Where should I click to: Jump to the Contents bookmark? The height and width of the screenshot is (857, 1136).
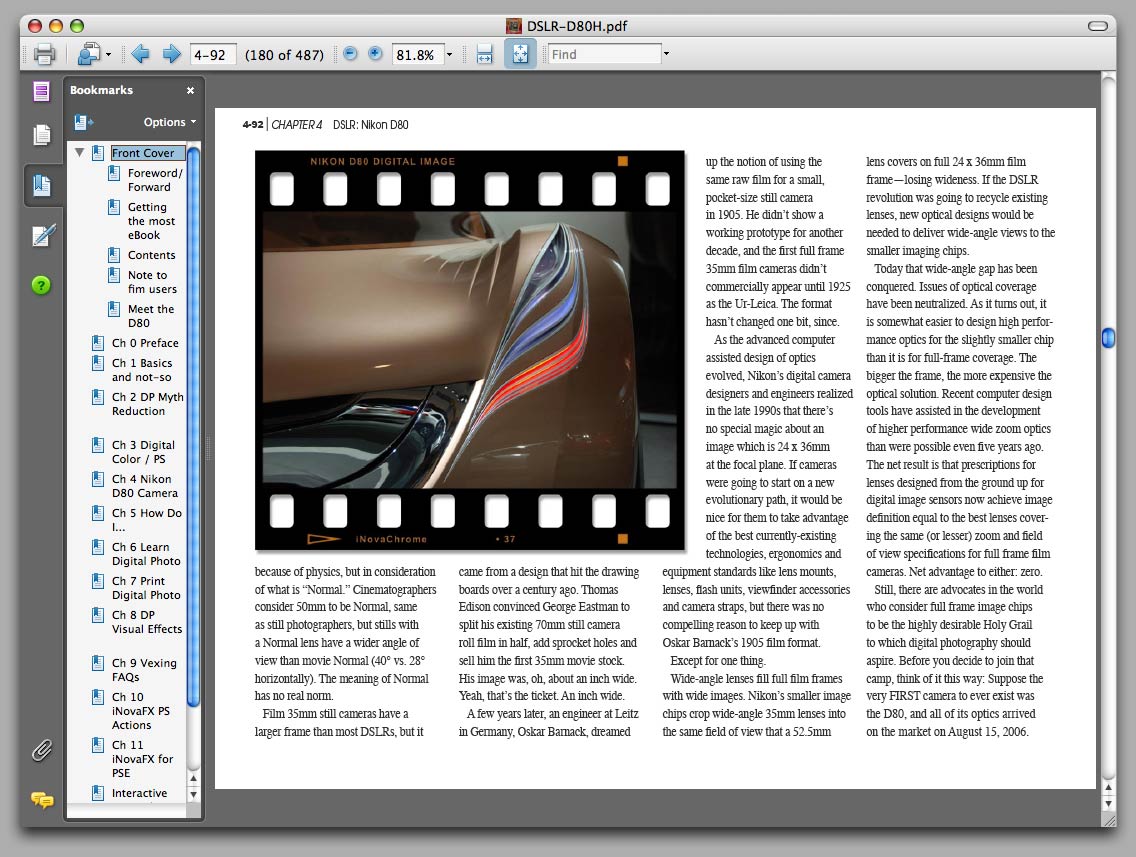point(151,255)
